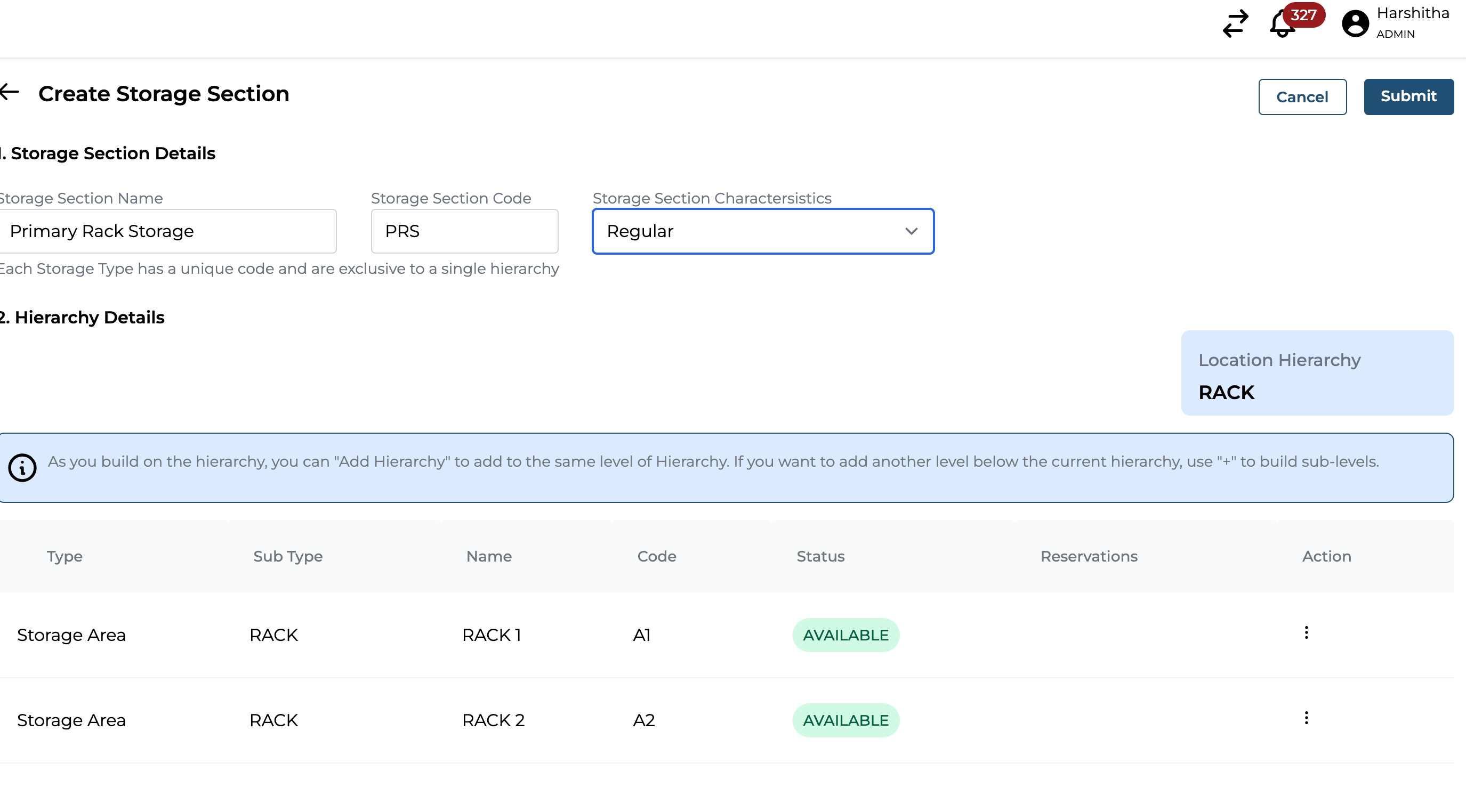This screenshot has height=812, width=1466.
Task: Open the three-dot action menu for RACK 1
Action: tap(1306, 633)
